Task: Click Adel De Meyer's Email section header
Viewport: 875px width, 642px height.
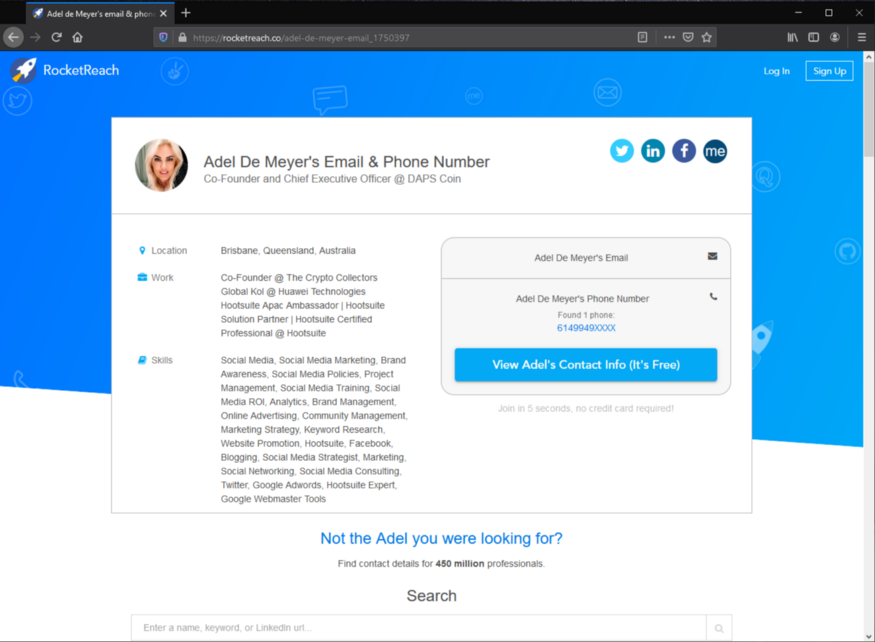Action: tap(581, 258)
